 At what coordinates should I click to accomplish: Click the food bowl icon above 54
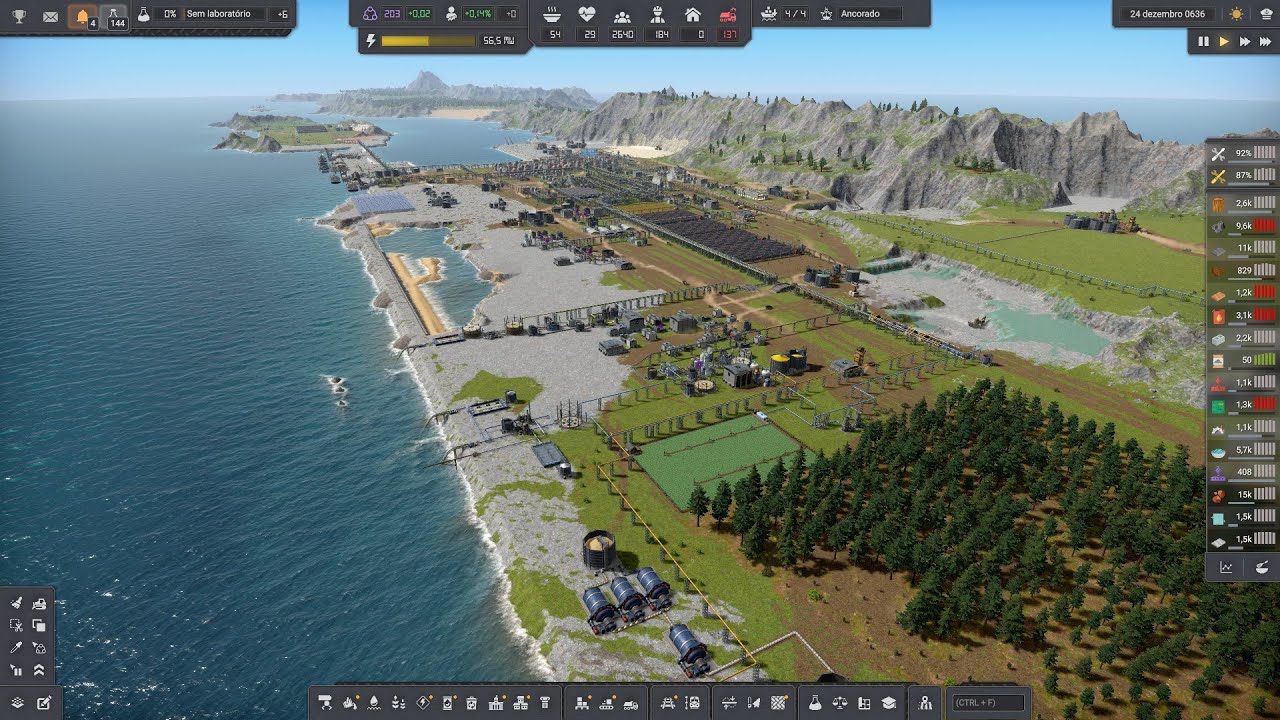[x=551, y=15]
